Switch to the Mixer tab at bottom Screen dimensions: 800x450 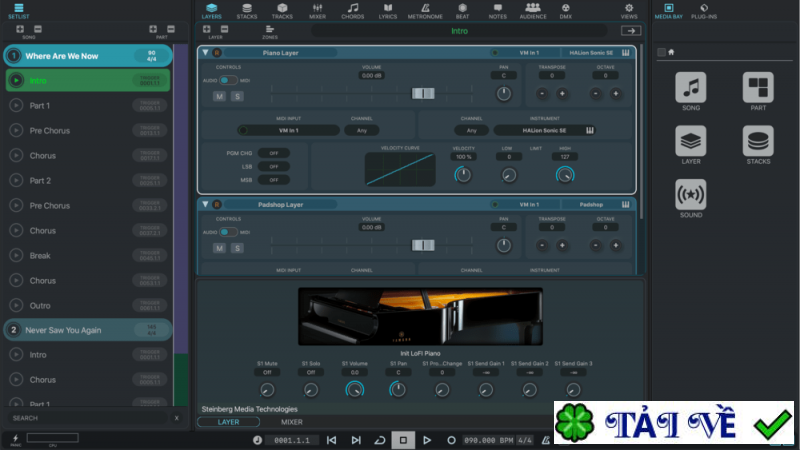point(292,422)
